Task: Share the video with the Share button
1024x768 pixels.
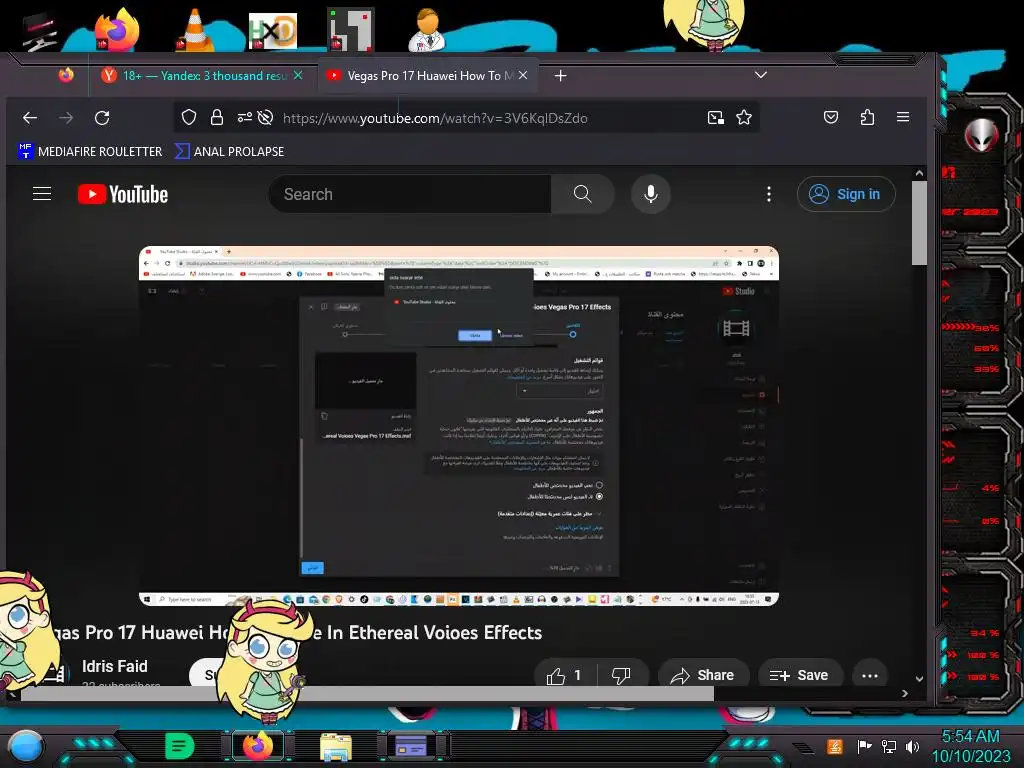Action: pos(703,675)
